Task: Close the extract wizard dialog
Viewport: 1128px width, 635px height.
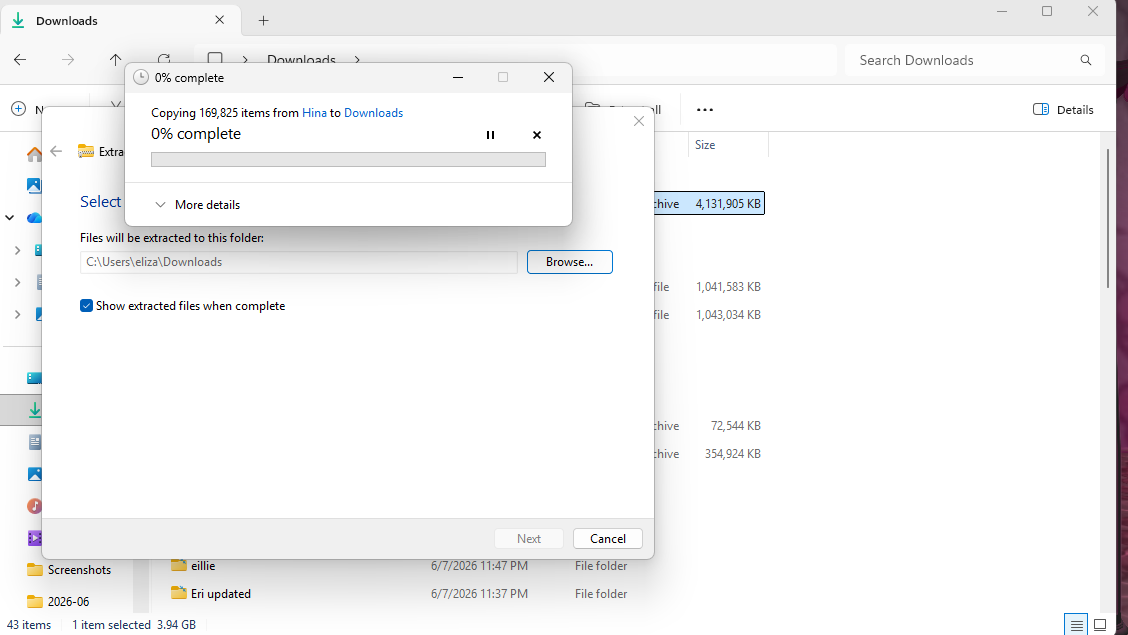Action: point(639,121)
